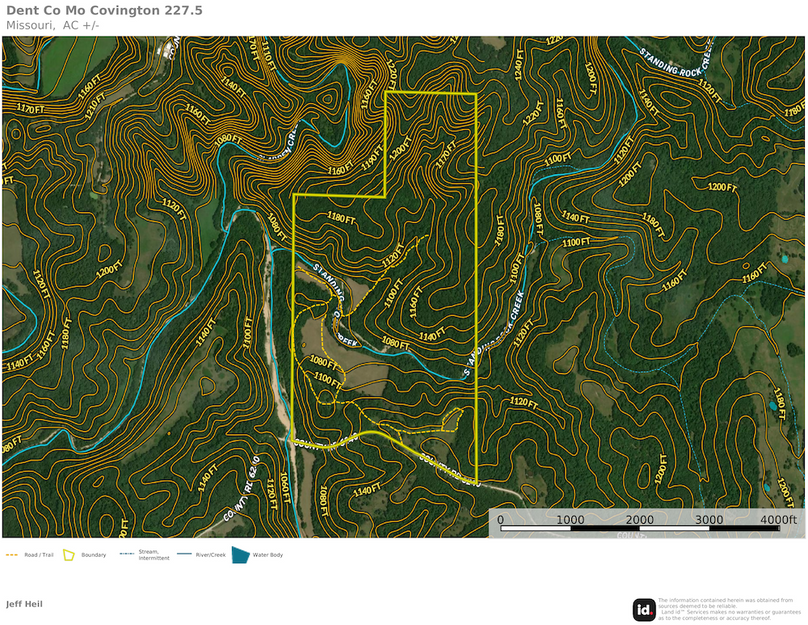Click the Water Body legend polygon icon
Viewport: 808px width, 625px height.
[241, 554]
